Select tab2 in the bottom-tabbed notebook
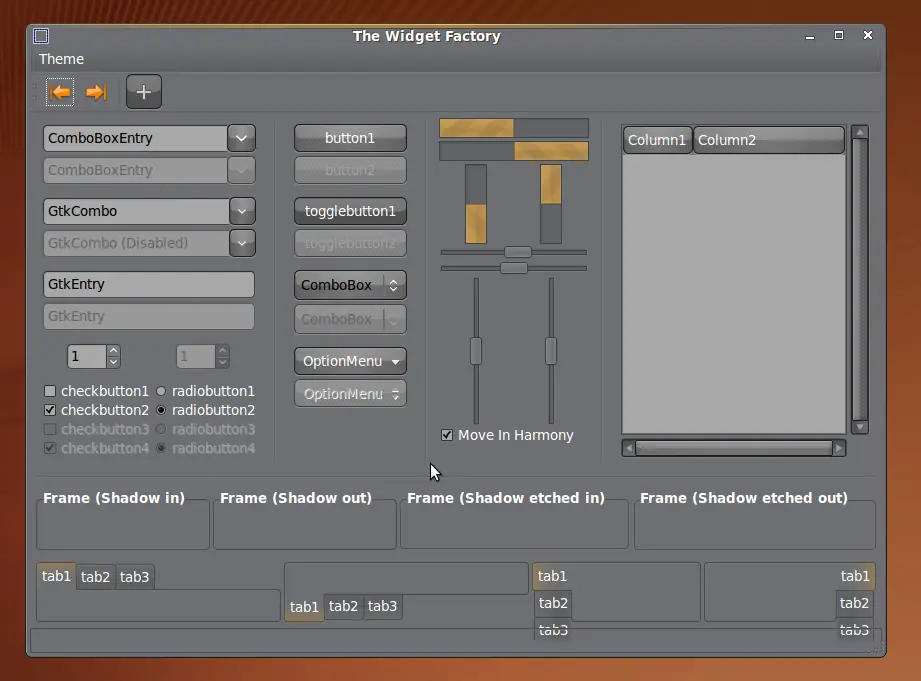This screenshot has height=681, width=921. point(343,606)
